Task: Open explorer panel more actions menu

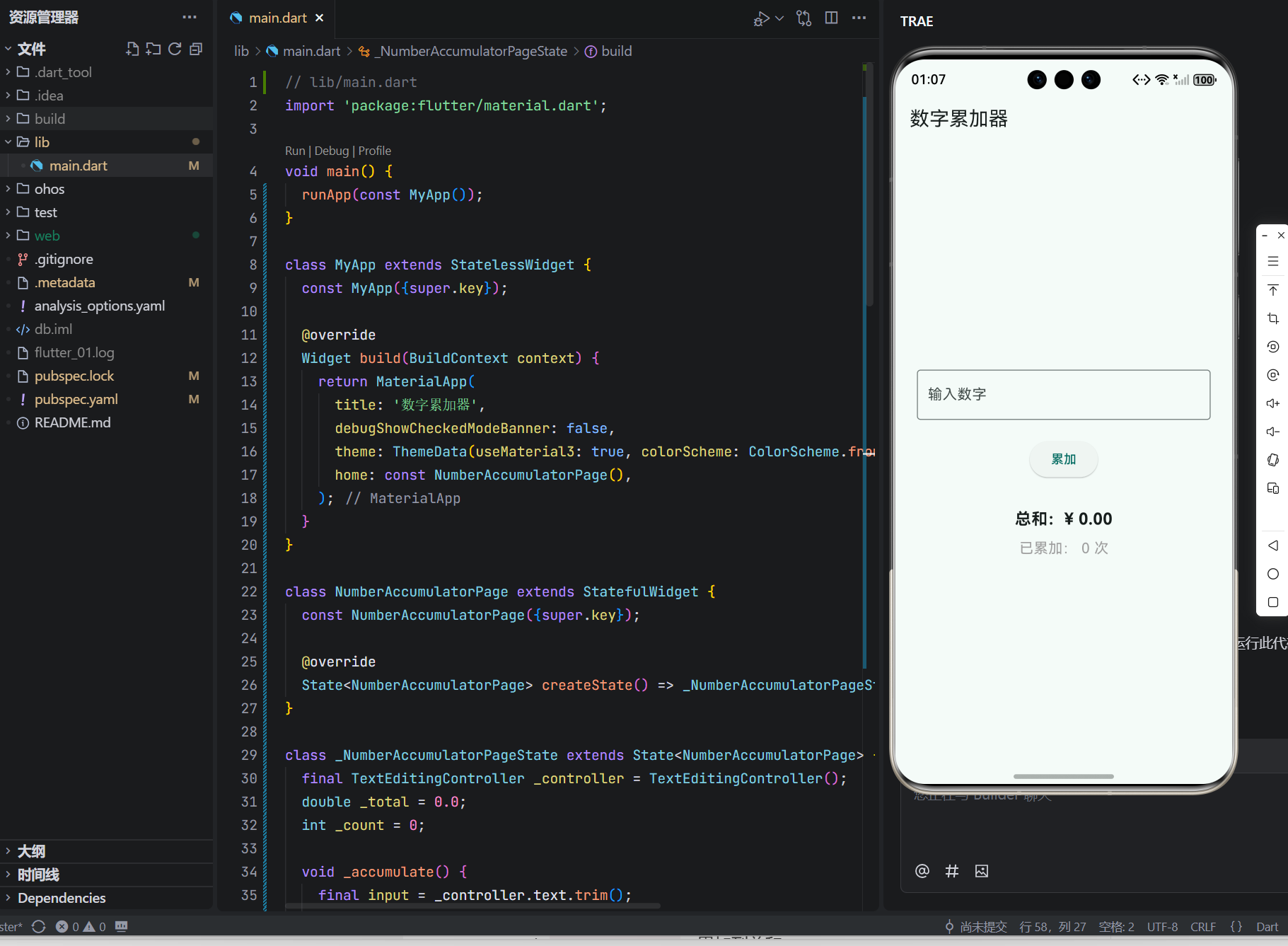Action: tap(189, 17)
